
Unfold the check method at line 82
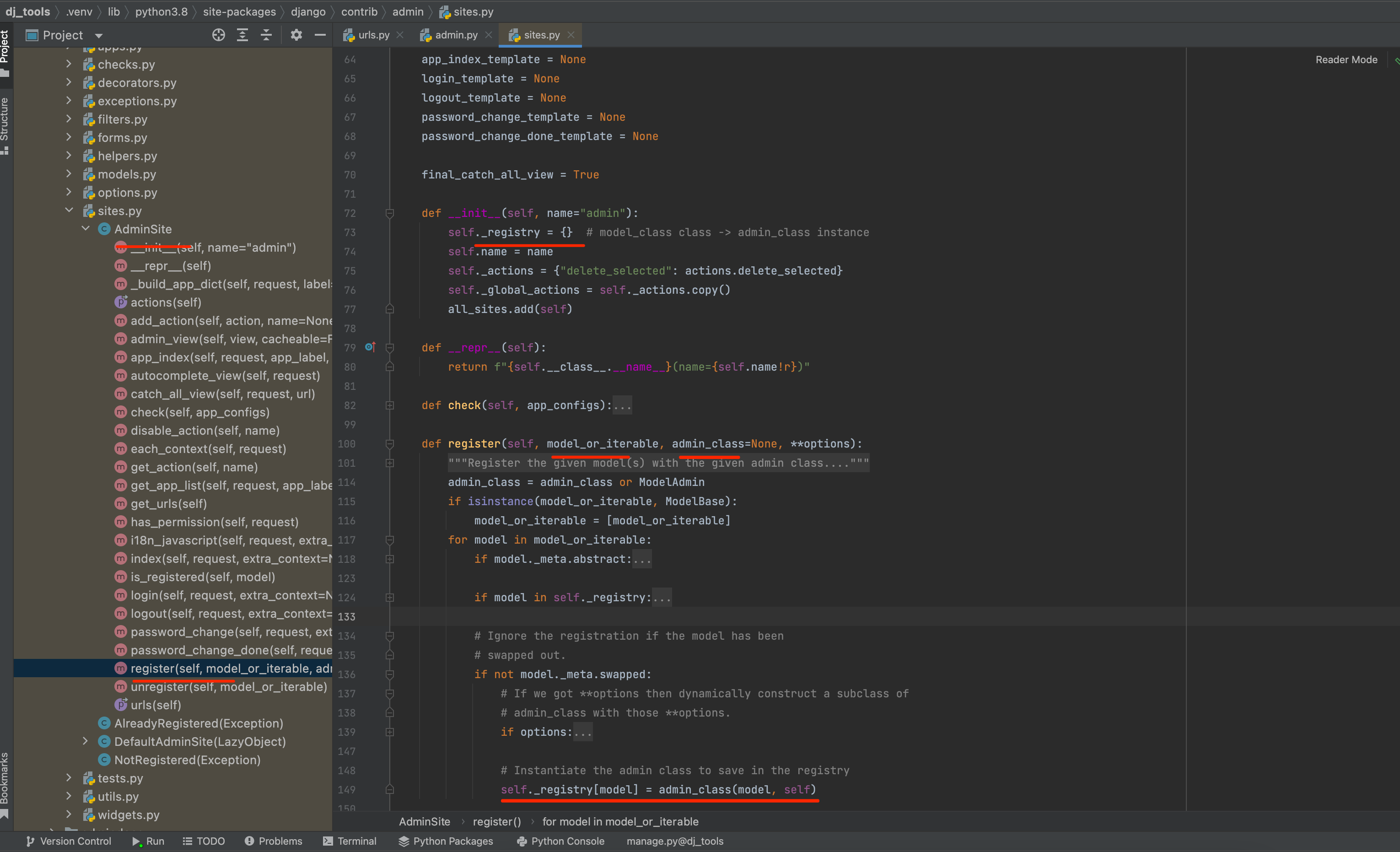click(390, 405)
